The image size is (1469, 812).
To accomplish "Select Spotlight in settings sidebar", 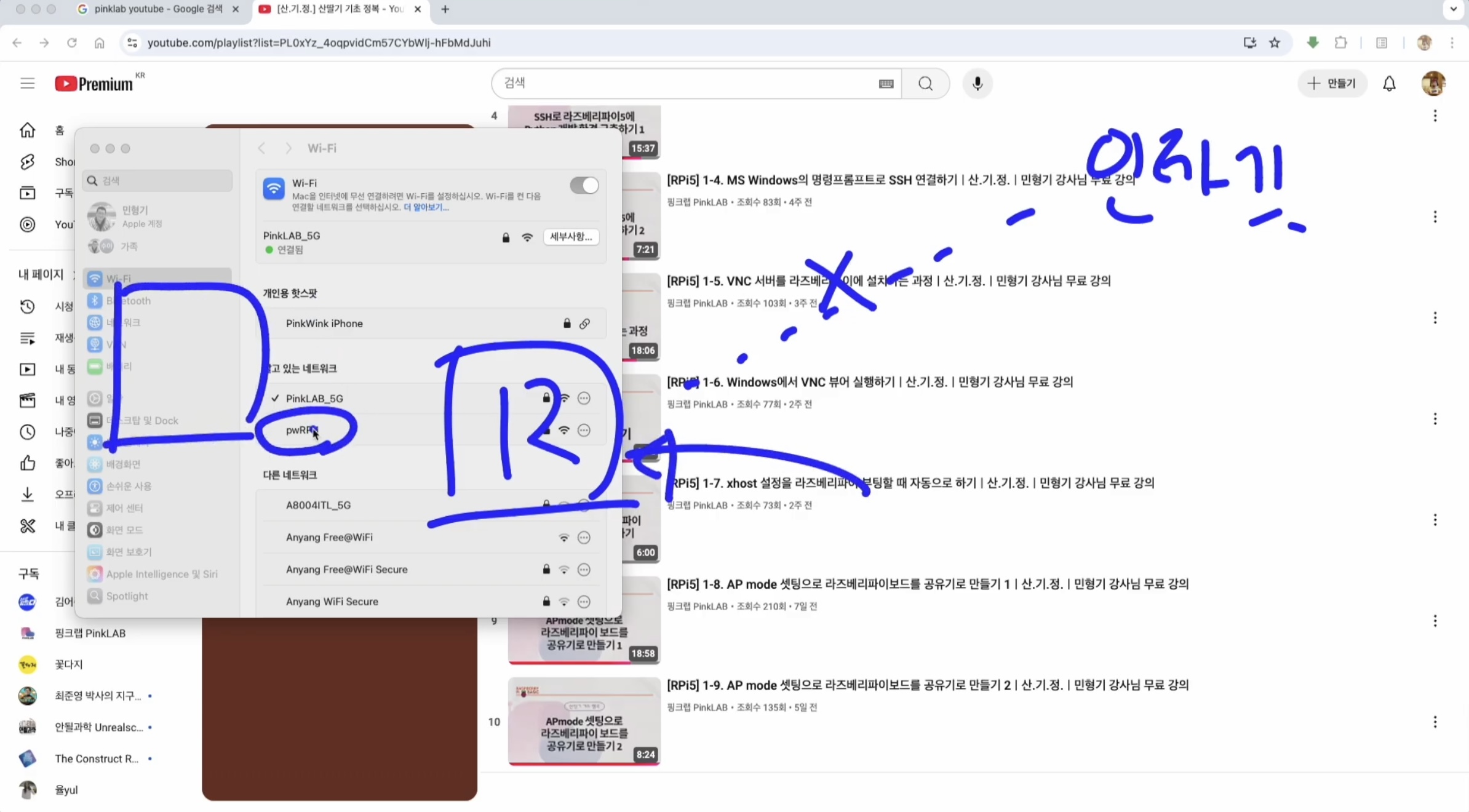I will tap(127, 596).
